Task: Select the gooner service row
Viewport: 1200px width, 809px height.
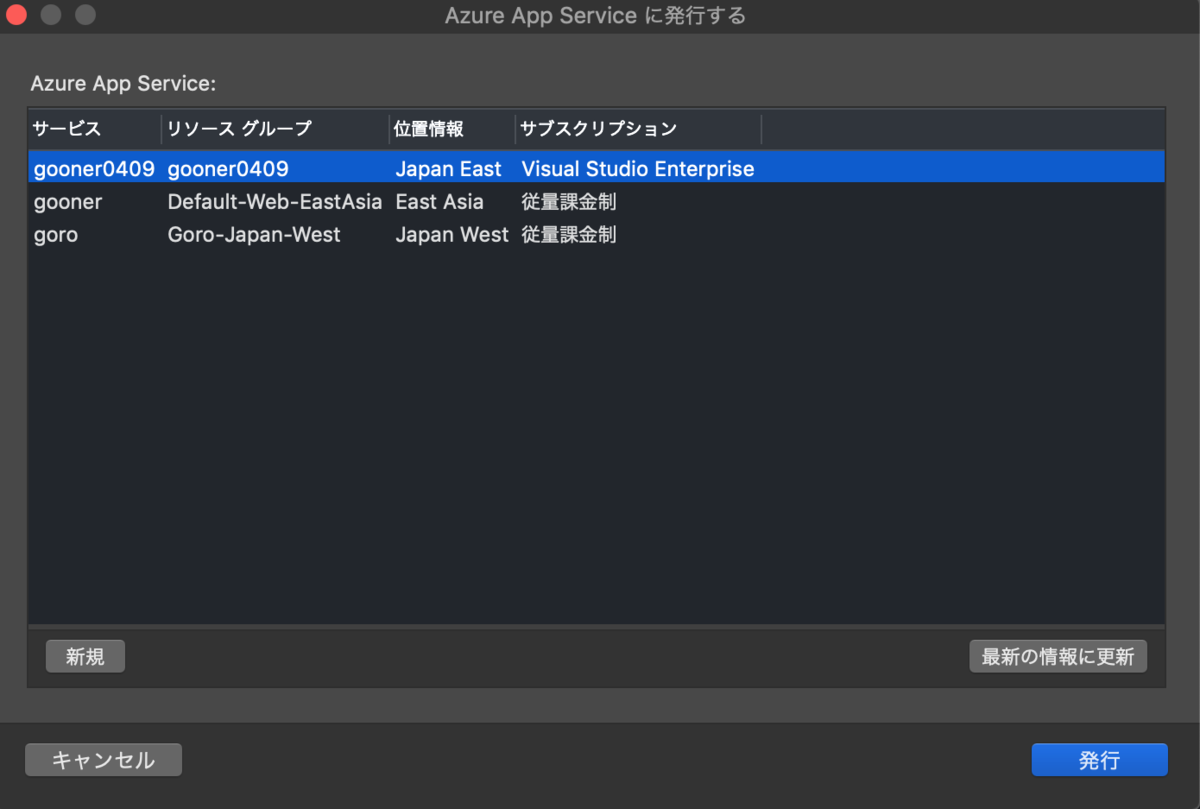Action: pos(596,202)
